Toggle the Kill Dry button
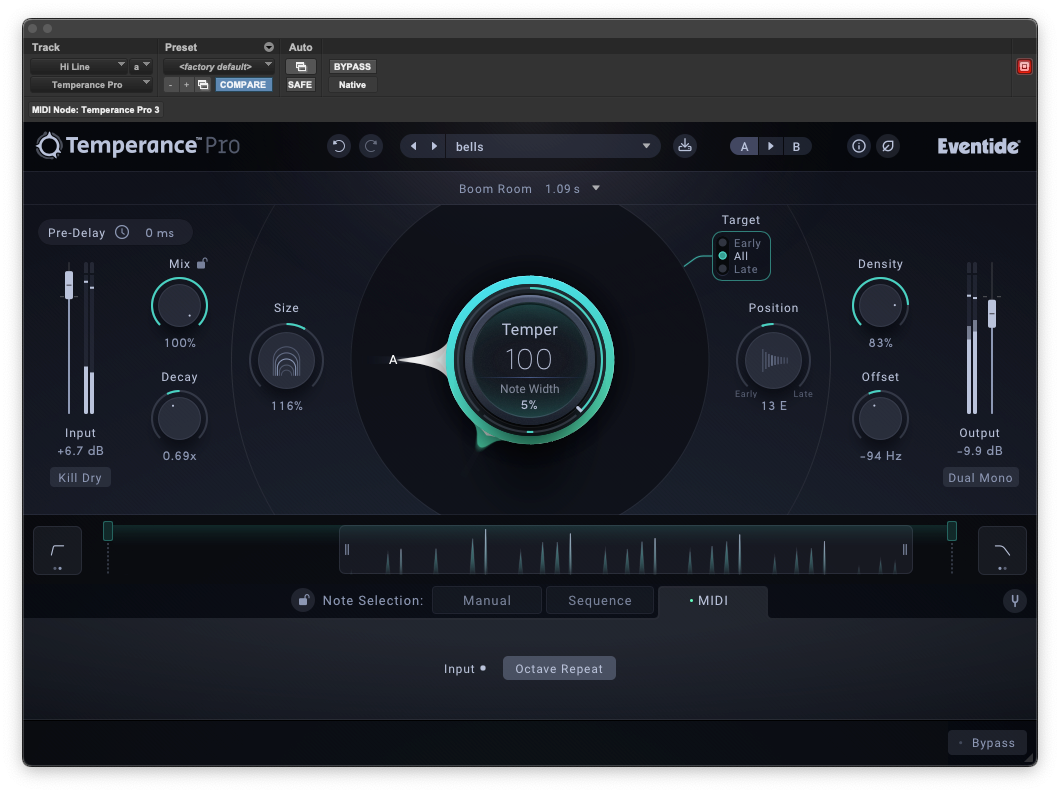 click(x=80, y=478)
